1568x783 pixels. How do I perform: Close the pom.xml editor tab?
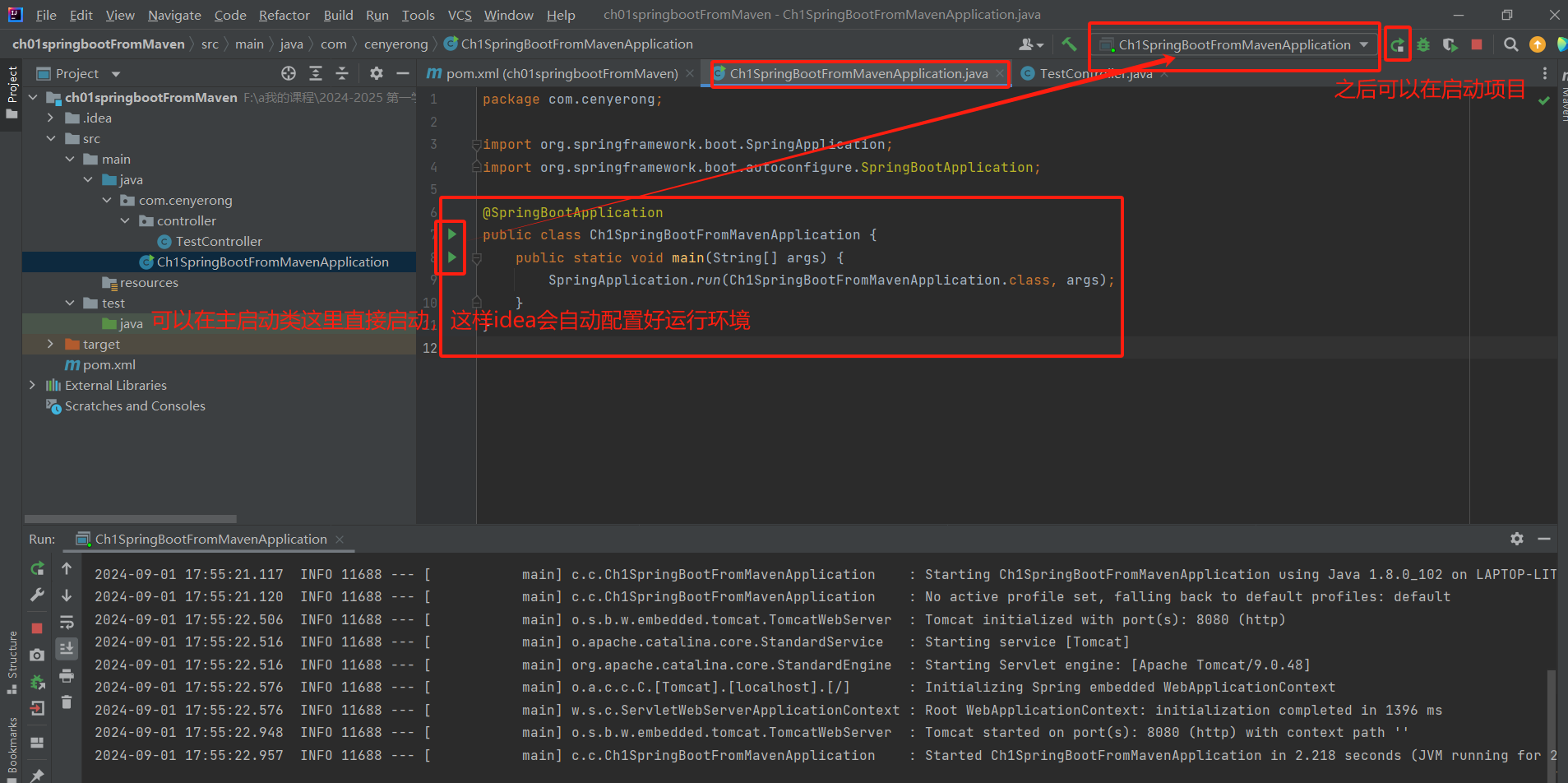click(689, 73)
